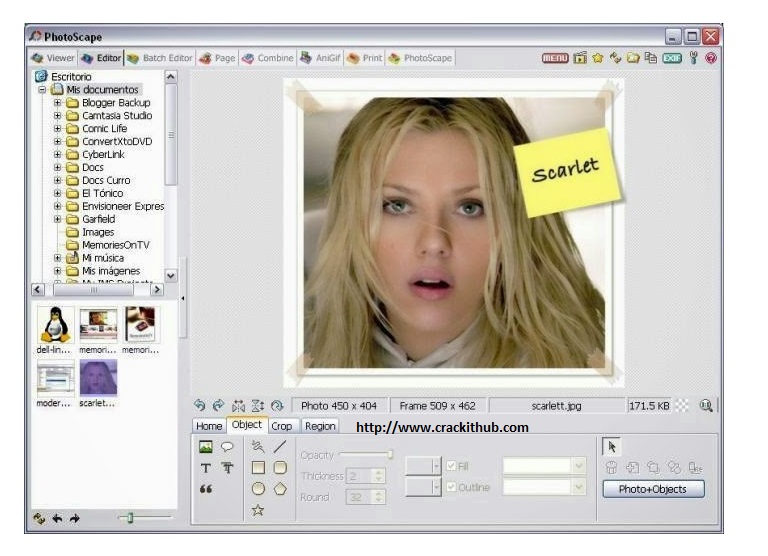Open the wrench settings icon
Image resolution: width=768 pixels, height=556 pixels.
pos(693,58)
